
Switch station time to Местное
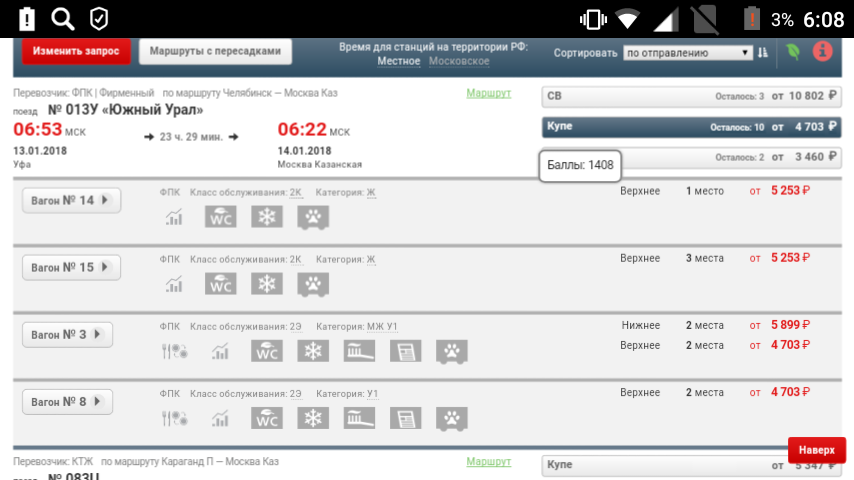(x=398, y=61)
